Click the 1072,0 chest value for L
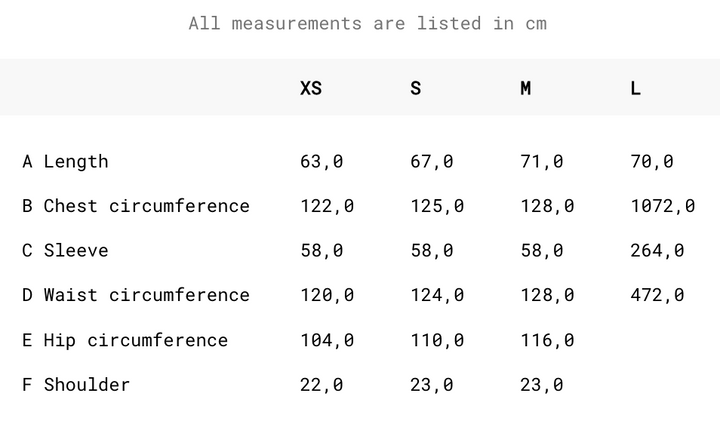 (663, 206)
